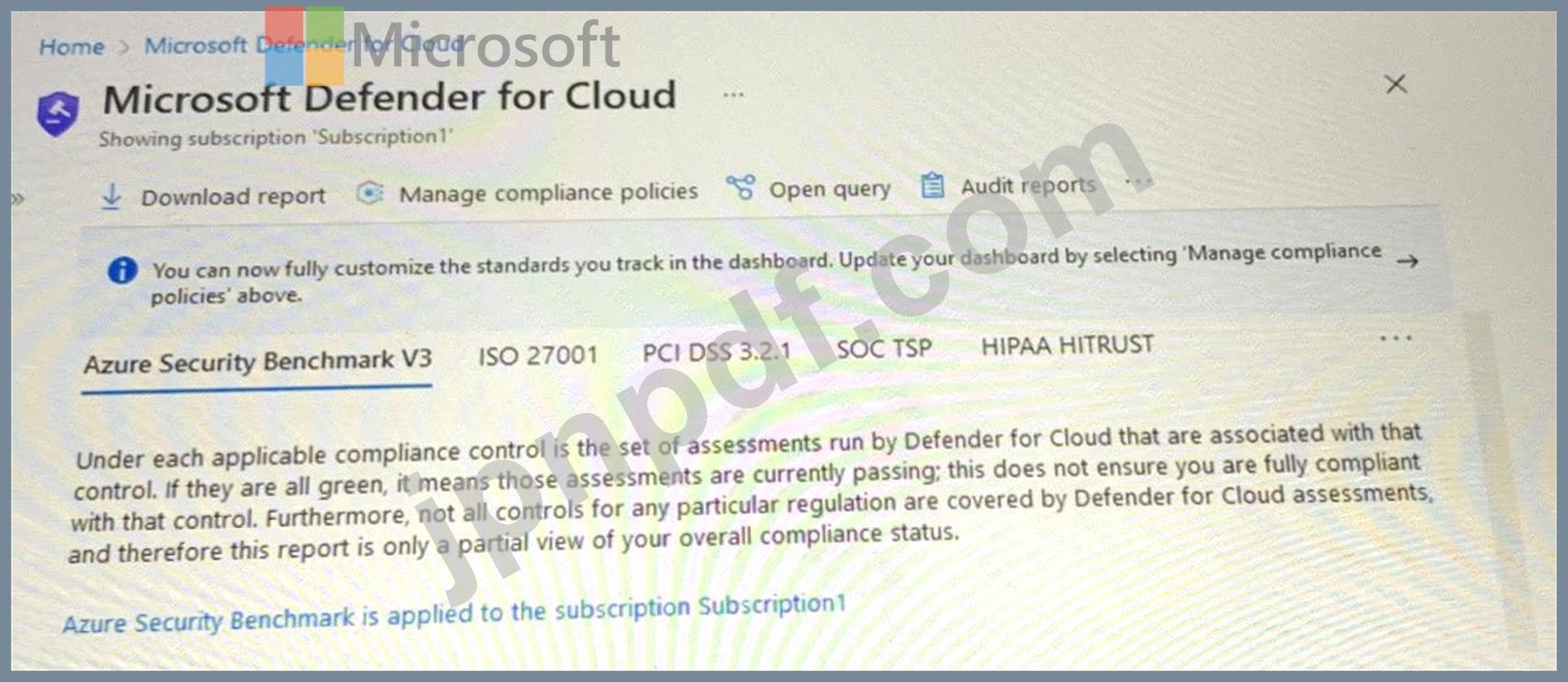Click the compliance description paragraph

[x=751, y=492]
